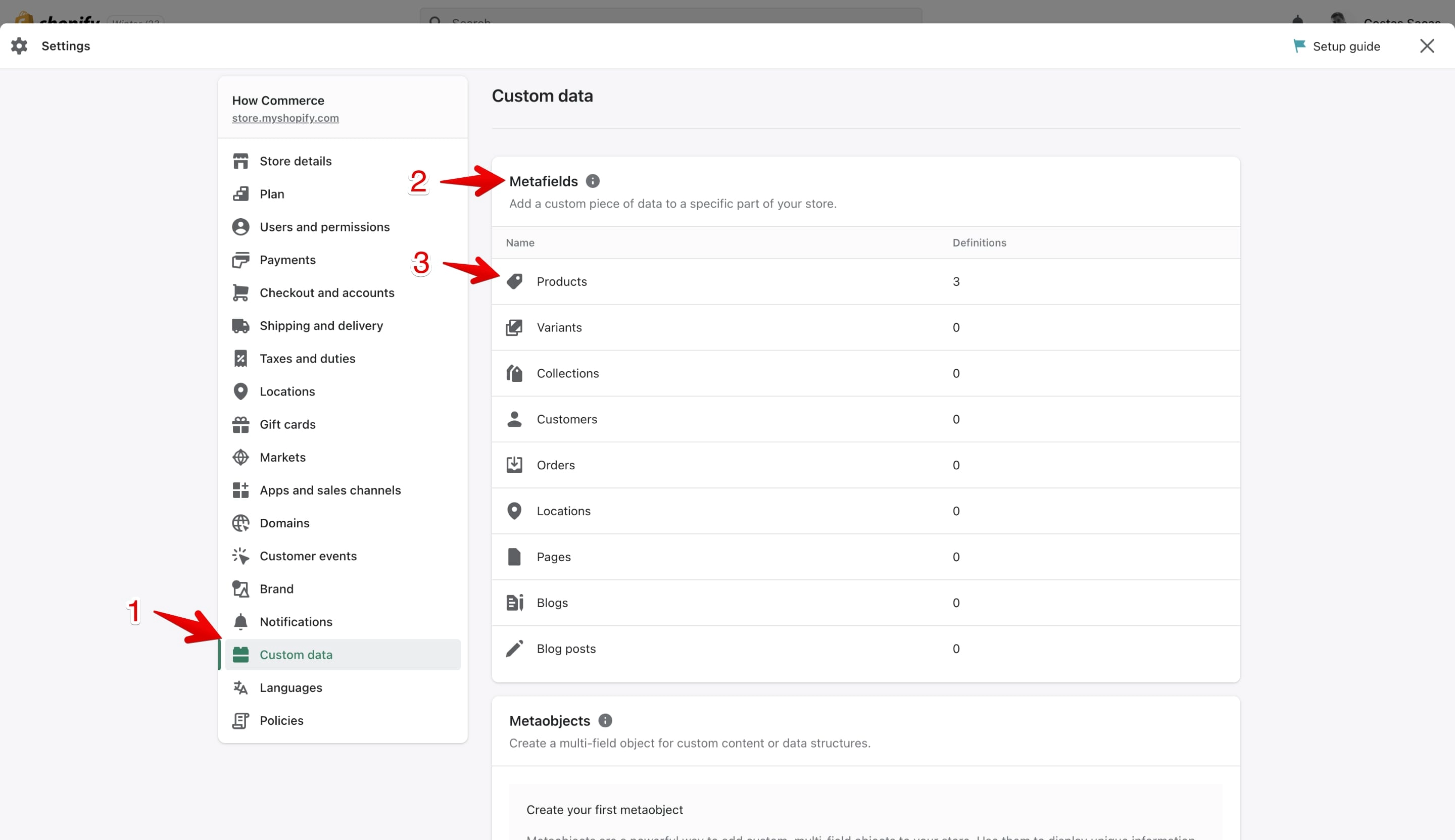This screenshot has width=1455, height=840.
Task: Click the Customers person icon
Action: 514,419
